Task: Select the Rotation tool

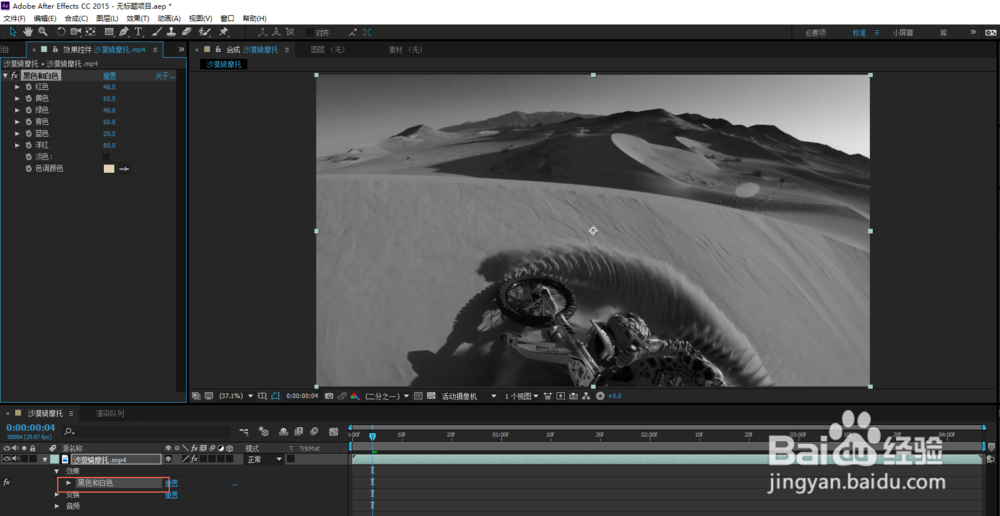Action: click(61, 32)
